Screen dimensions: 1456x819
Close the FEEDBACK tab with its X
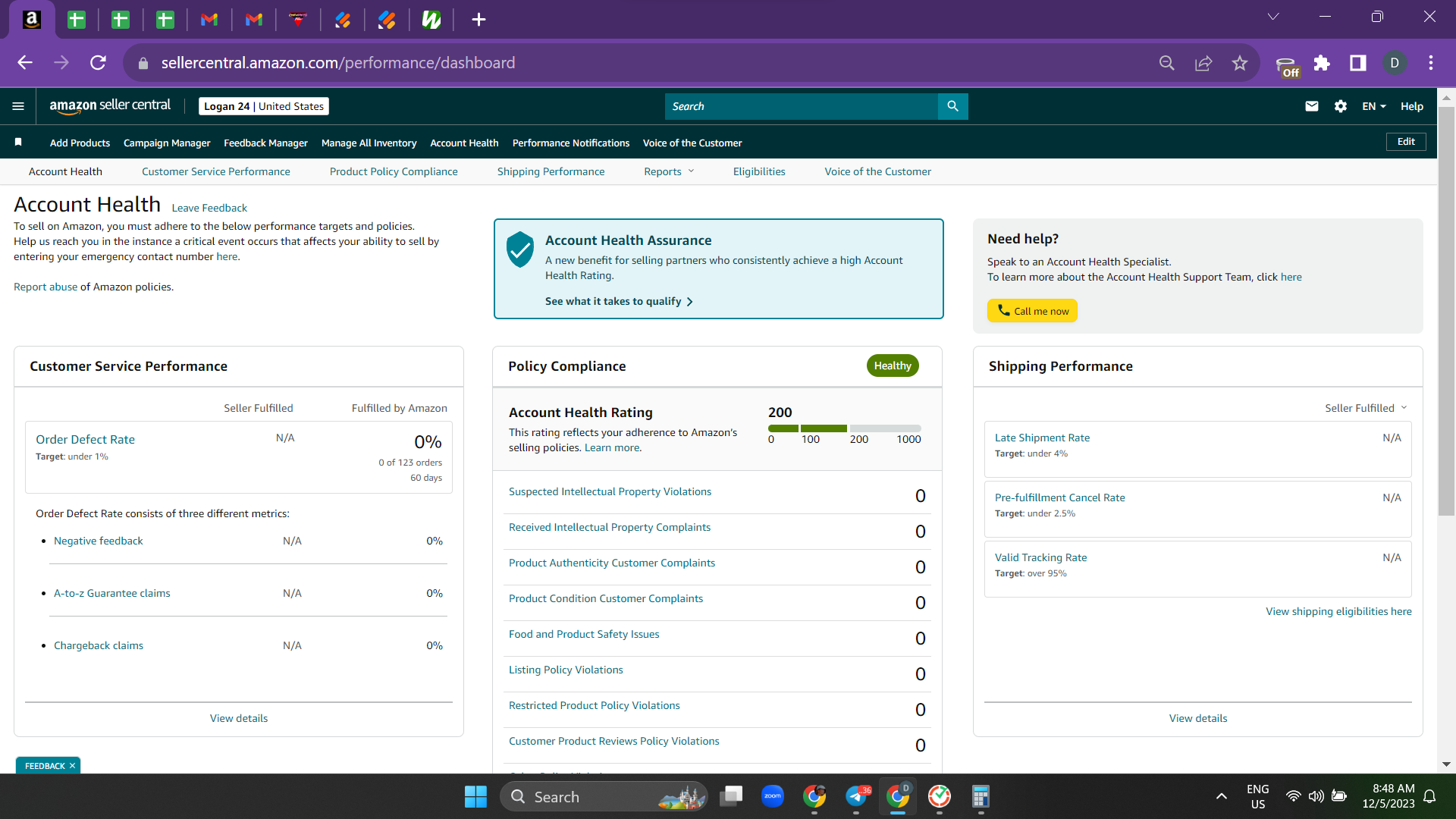[x=73, y=766]
